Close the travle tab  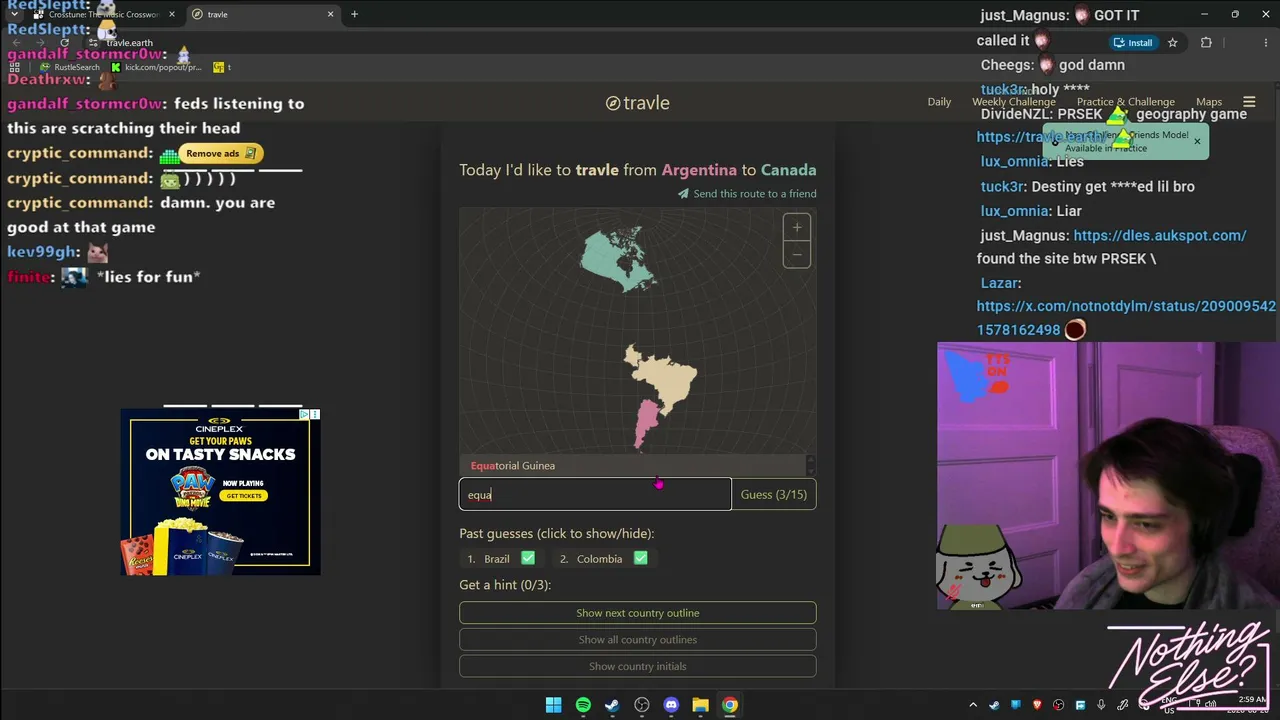coord(331,14)
